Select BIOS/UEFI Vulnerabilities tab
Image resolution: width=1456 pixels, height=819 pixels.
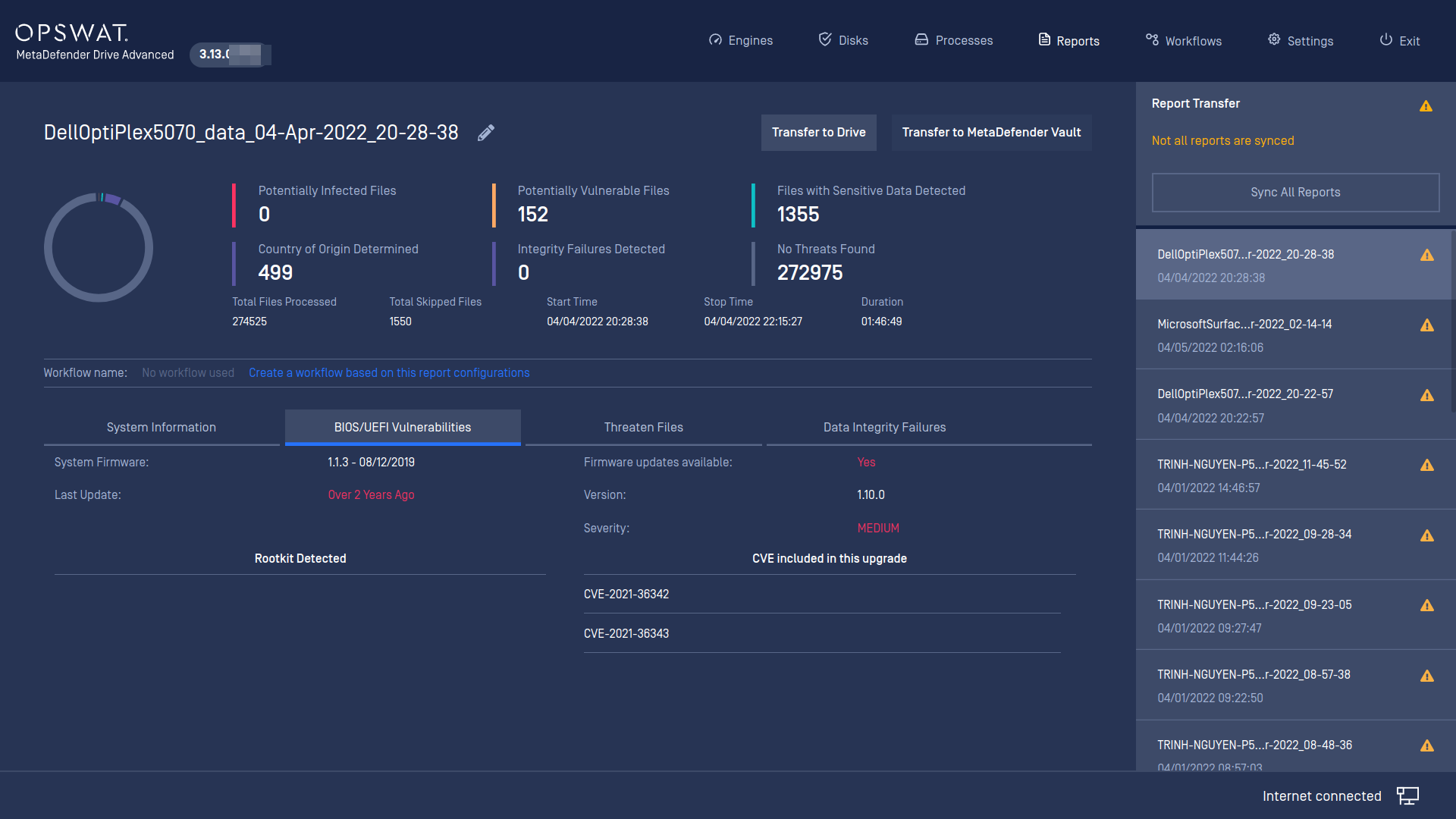(x=403, y=427)
